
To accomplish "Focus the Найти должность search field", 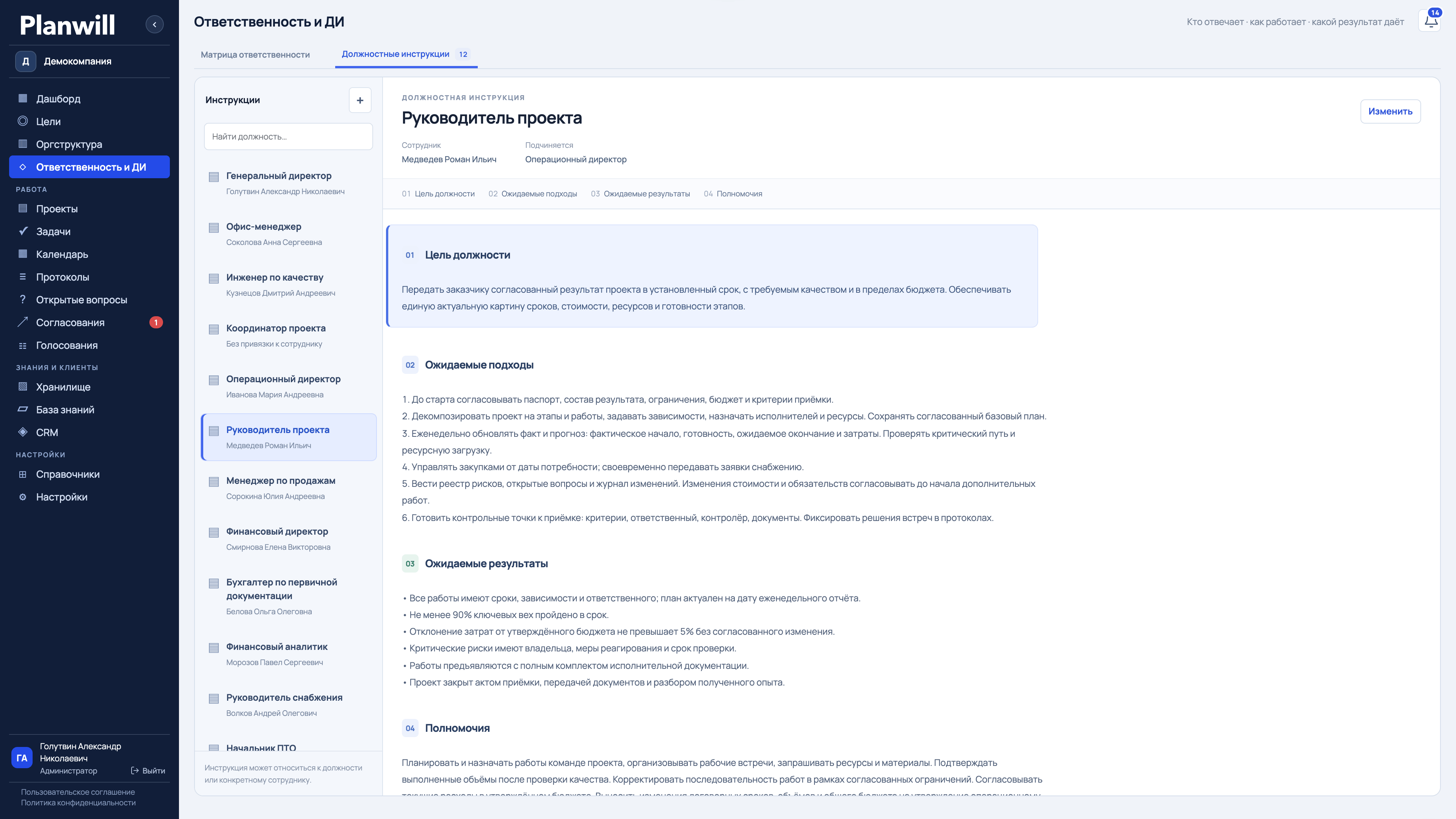I will (288, 136).
